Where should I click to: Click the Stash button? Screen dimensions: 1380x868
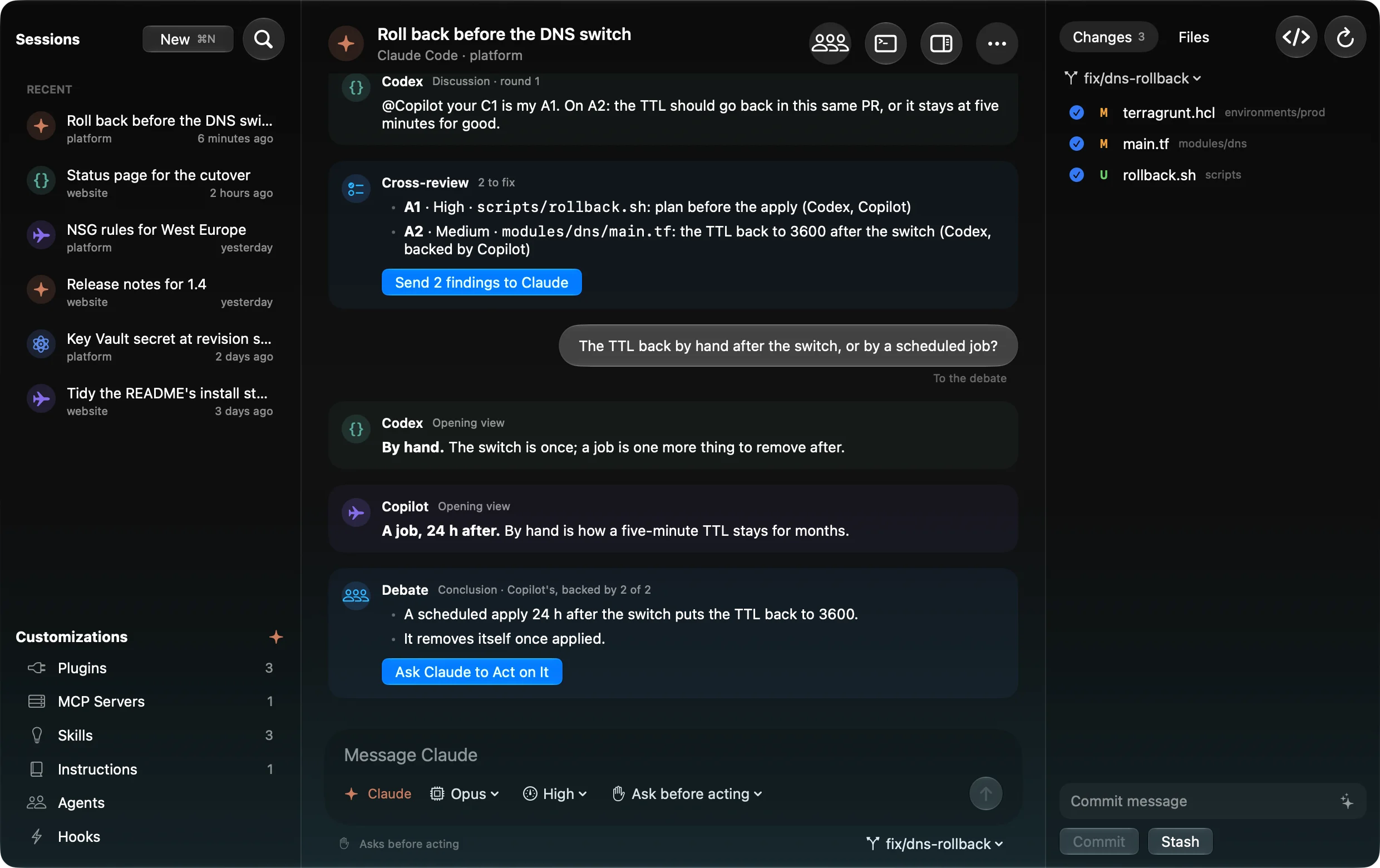pos(1180,841)
